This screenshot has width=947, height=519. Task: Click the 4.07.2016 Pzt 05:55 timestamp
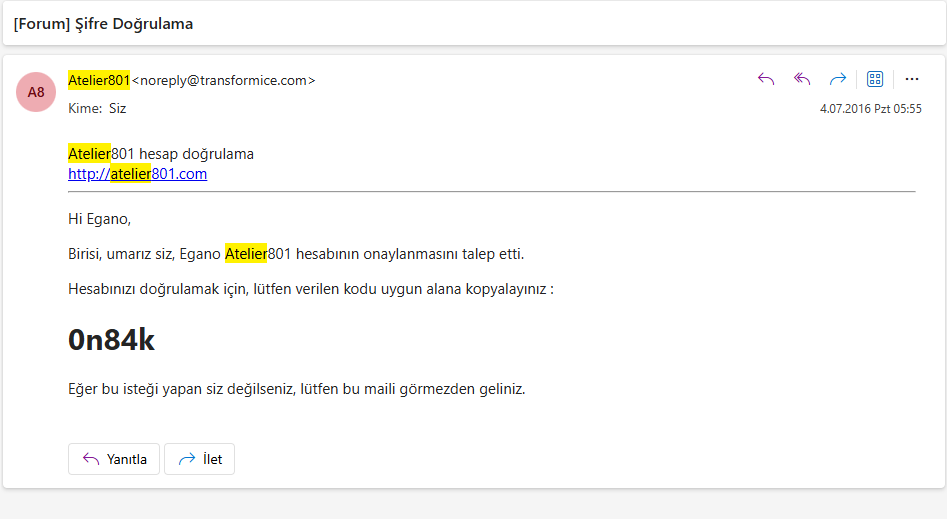tap(870, 109)
